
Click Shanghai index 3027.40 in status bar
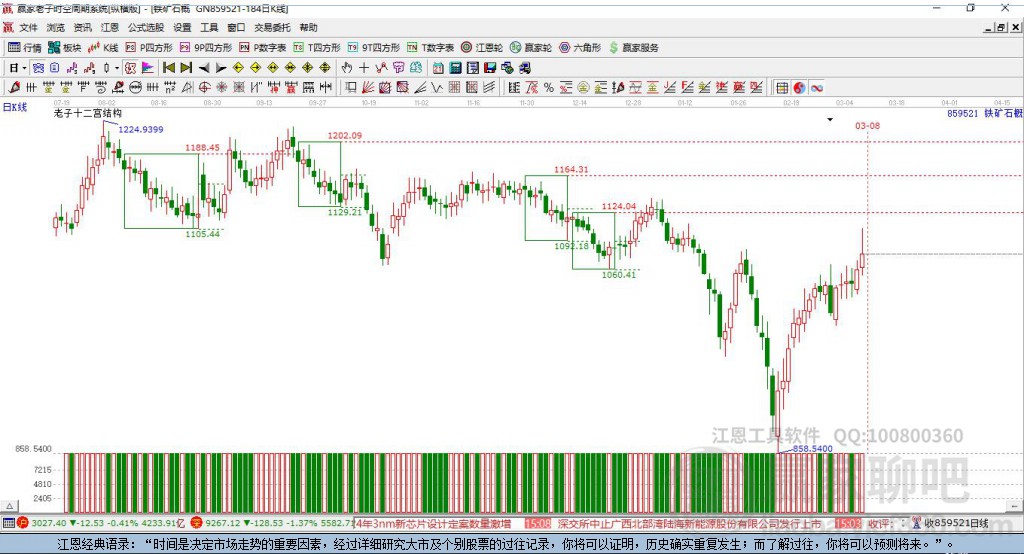tap(48, 523)
